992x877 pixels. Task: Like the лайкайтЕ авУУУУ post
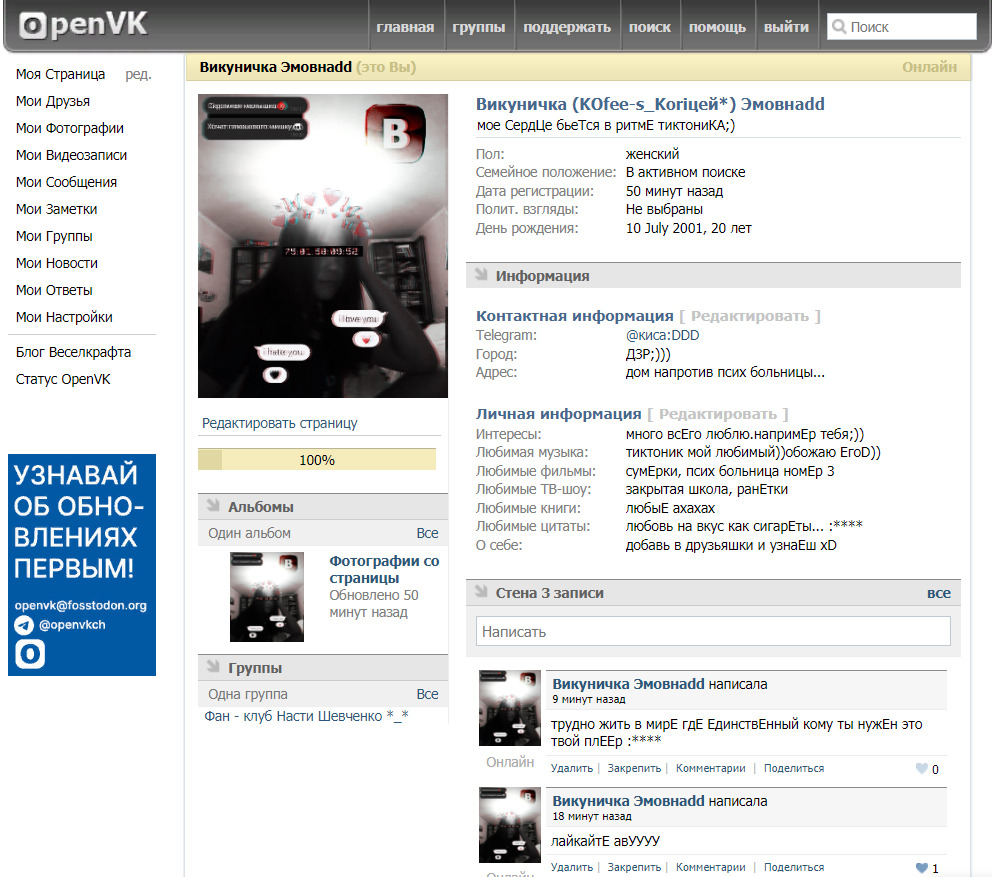pyautogui.click(x=922, y=868)
